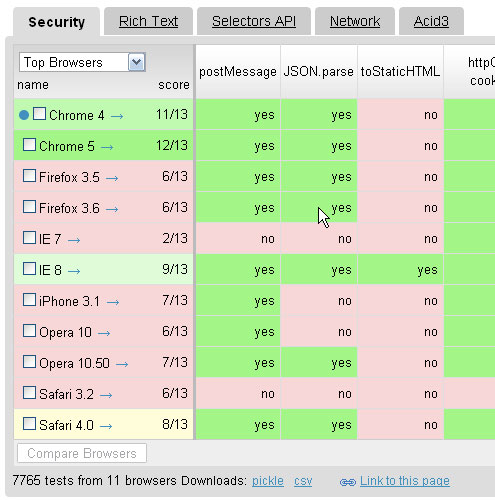Click the arrow icon next to Firefox 3.6
495x500 pixels.
[x=112, y=209]
